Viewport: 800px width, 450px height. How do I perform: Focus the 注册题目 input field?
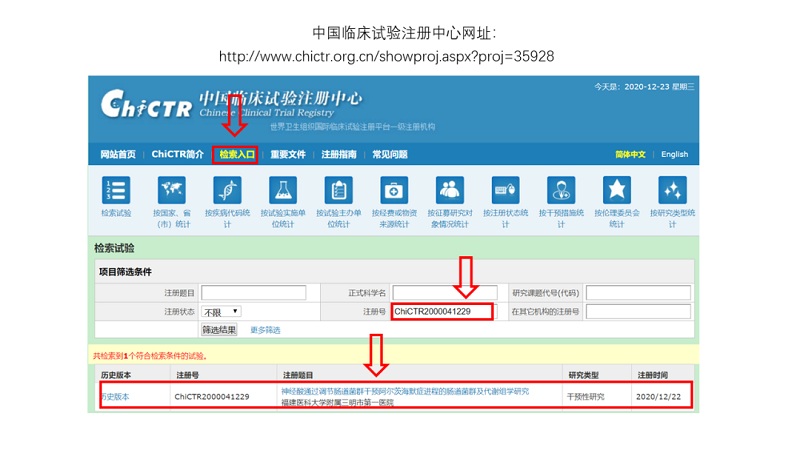point(254,293)
